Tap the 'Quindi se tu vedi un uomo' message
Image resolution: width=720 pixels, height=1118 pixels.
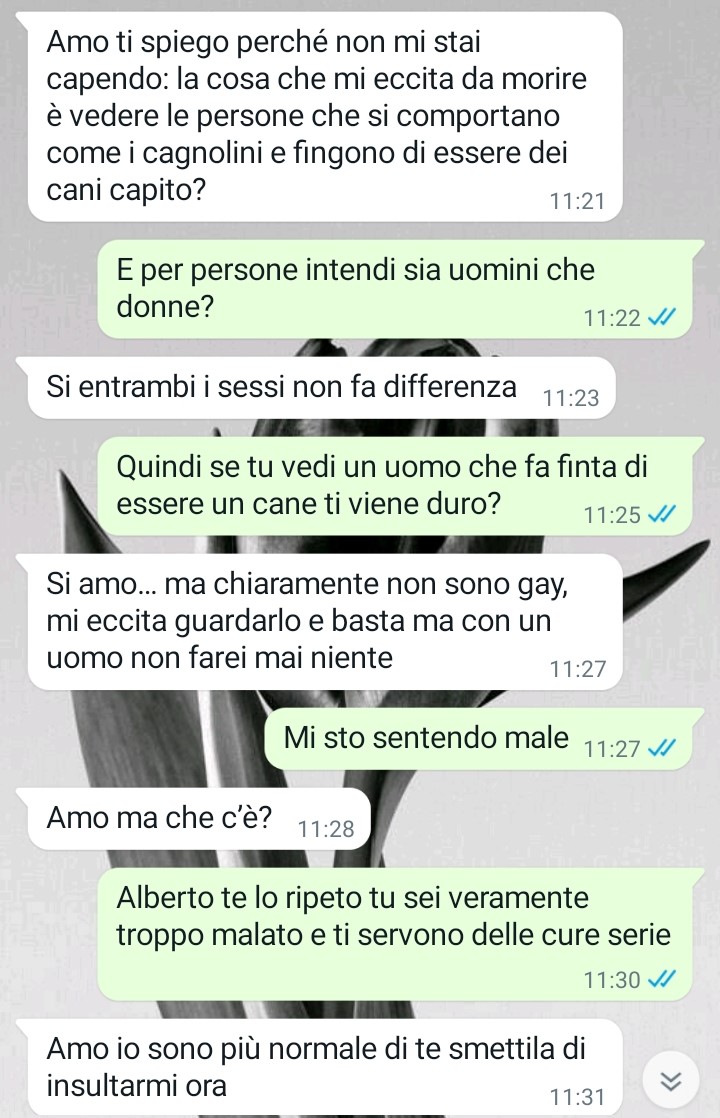395,486
